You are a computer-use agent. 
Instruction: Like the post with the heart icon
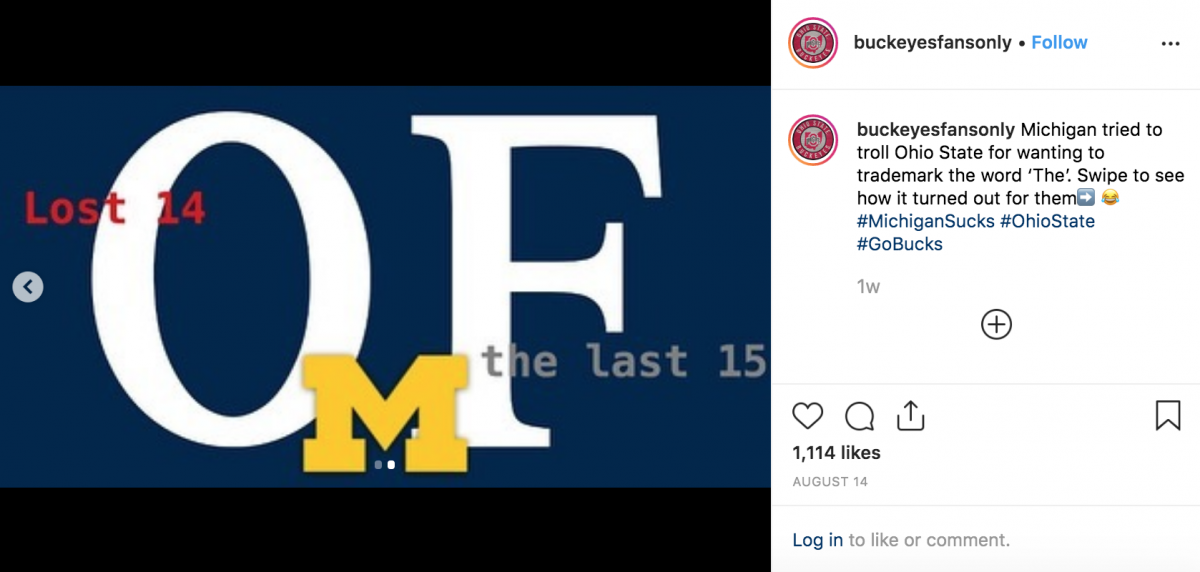tap(807, 416)
